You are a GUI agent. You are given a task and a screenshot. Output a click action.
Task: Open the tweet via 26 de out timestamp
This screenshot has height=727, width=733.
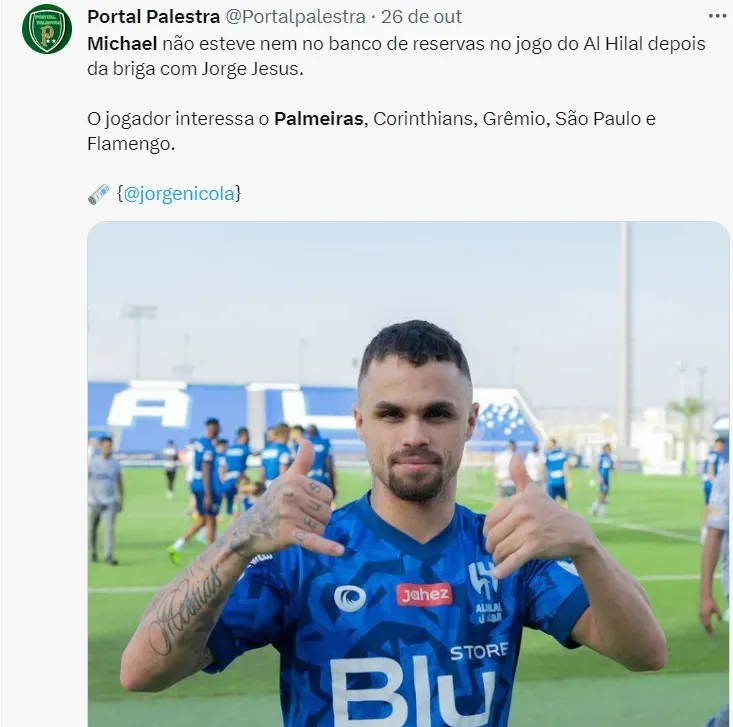(421, 17)
